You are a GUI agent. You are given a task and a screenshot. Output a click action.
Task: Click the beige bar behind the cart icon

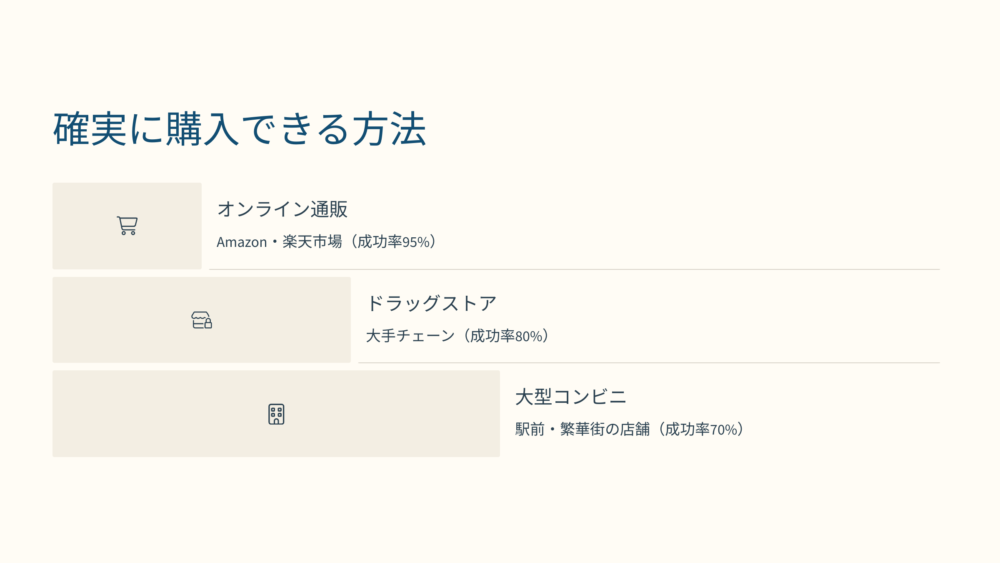click(127, 226)
